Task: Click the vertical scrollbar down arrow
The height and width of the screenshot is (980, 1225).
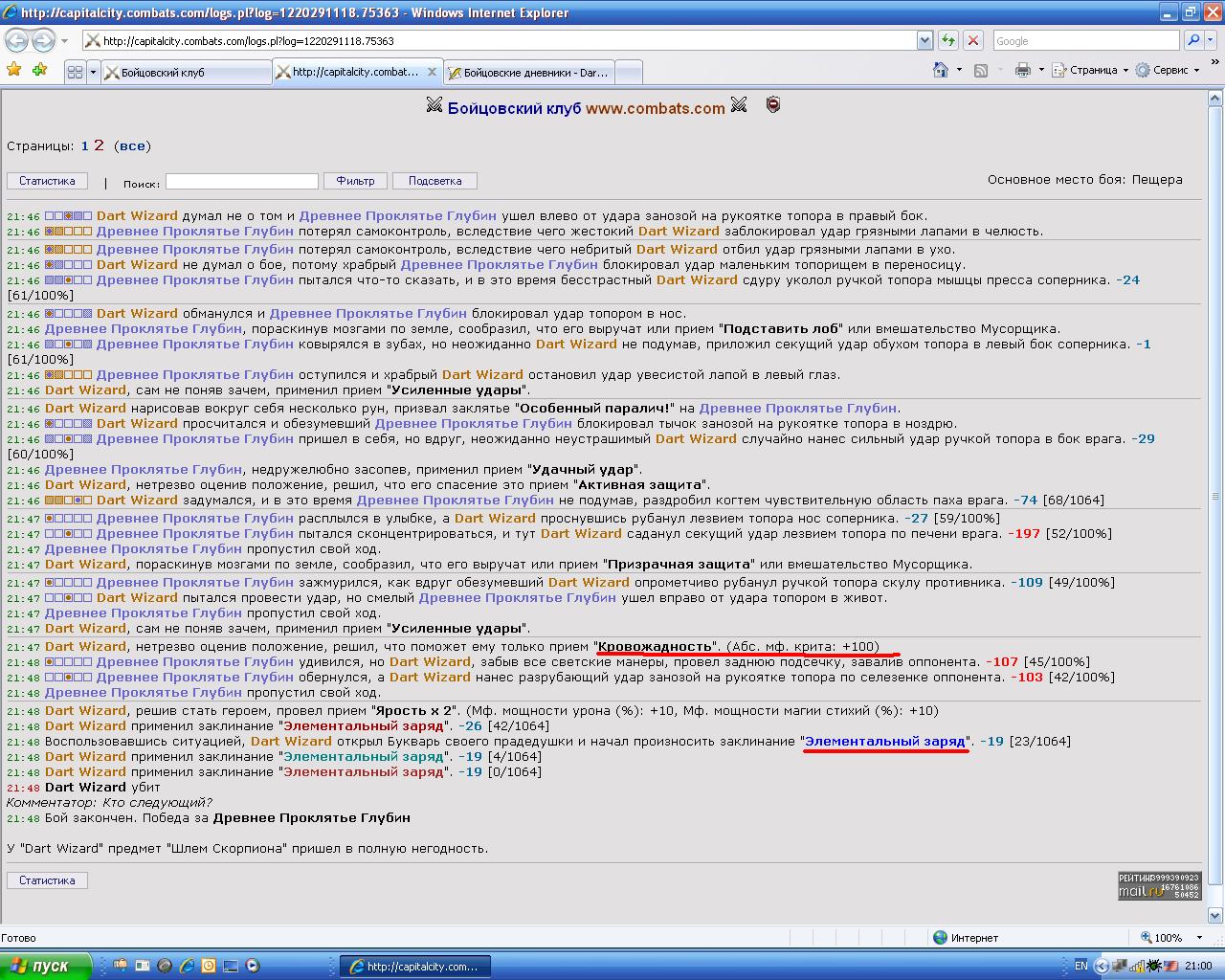Action: click(1215, 915)
